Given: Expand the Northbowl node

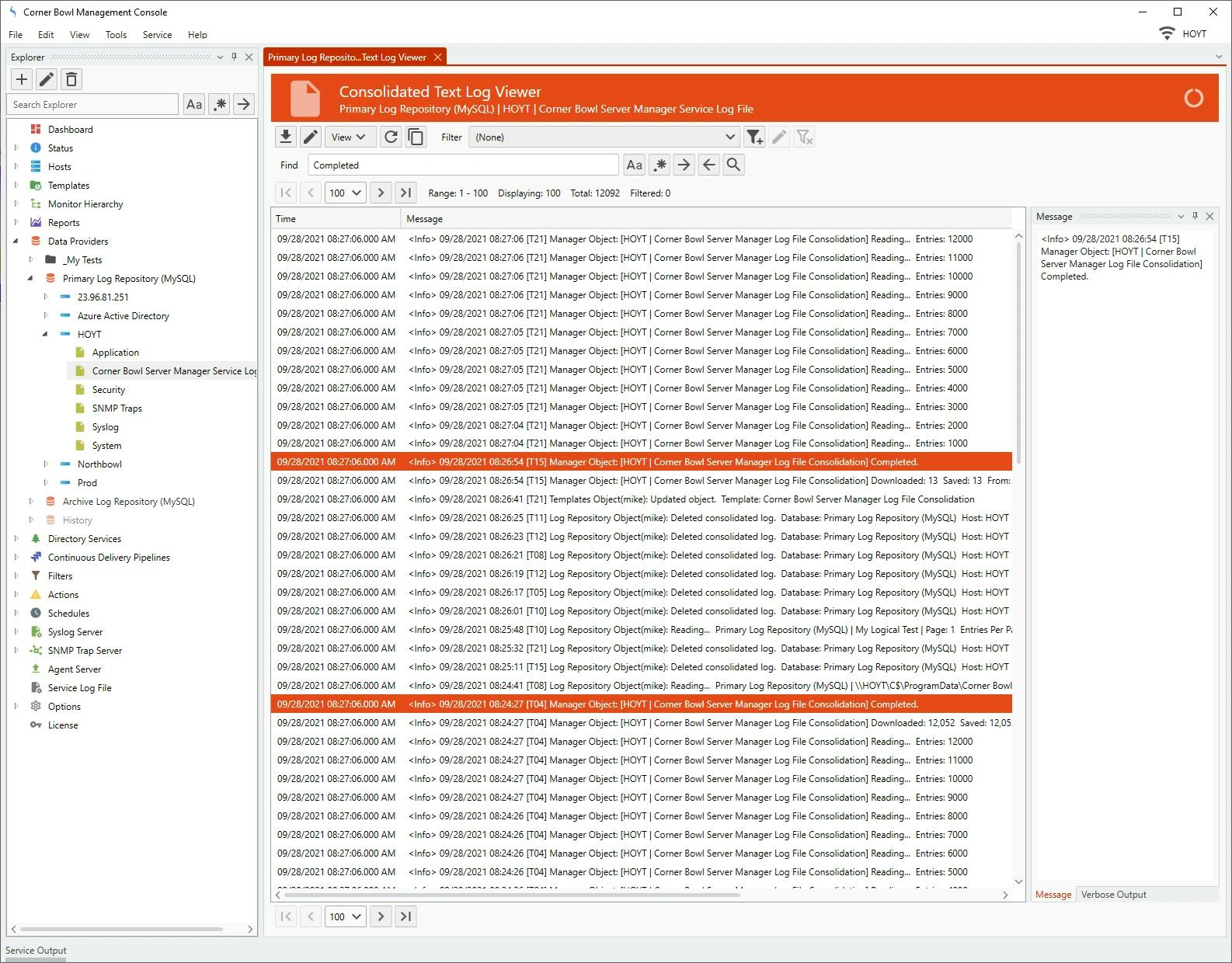Looking at the screenshot, I should (45, 464).
